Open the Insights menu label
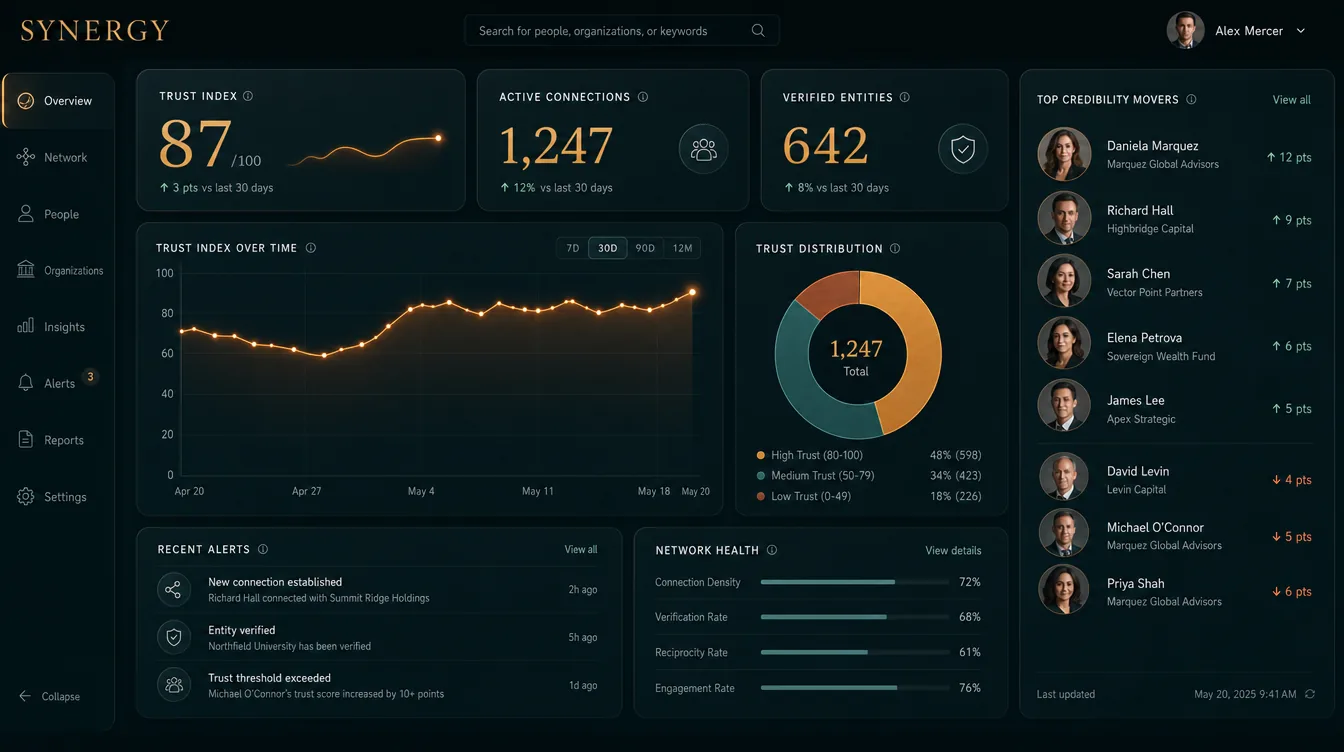This screenshot has height=752, width=1344. 64,327
